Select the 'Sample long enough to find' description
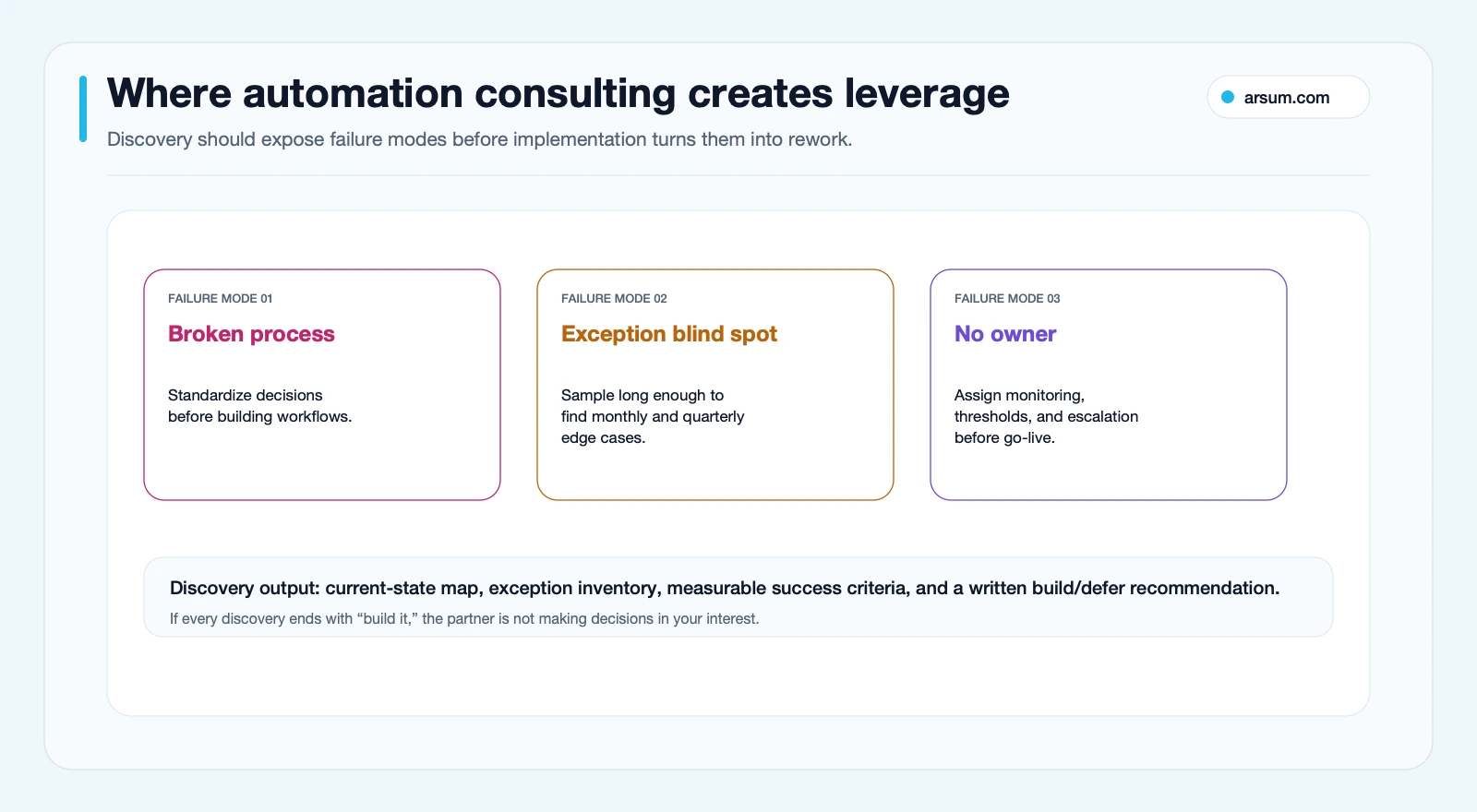Image resolution: width=1477 pixels, height=812 pixels. coord(653,416)
